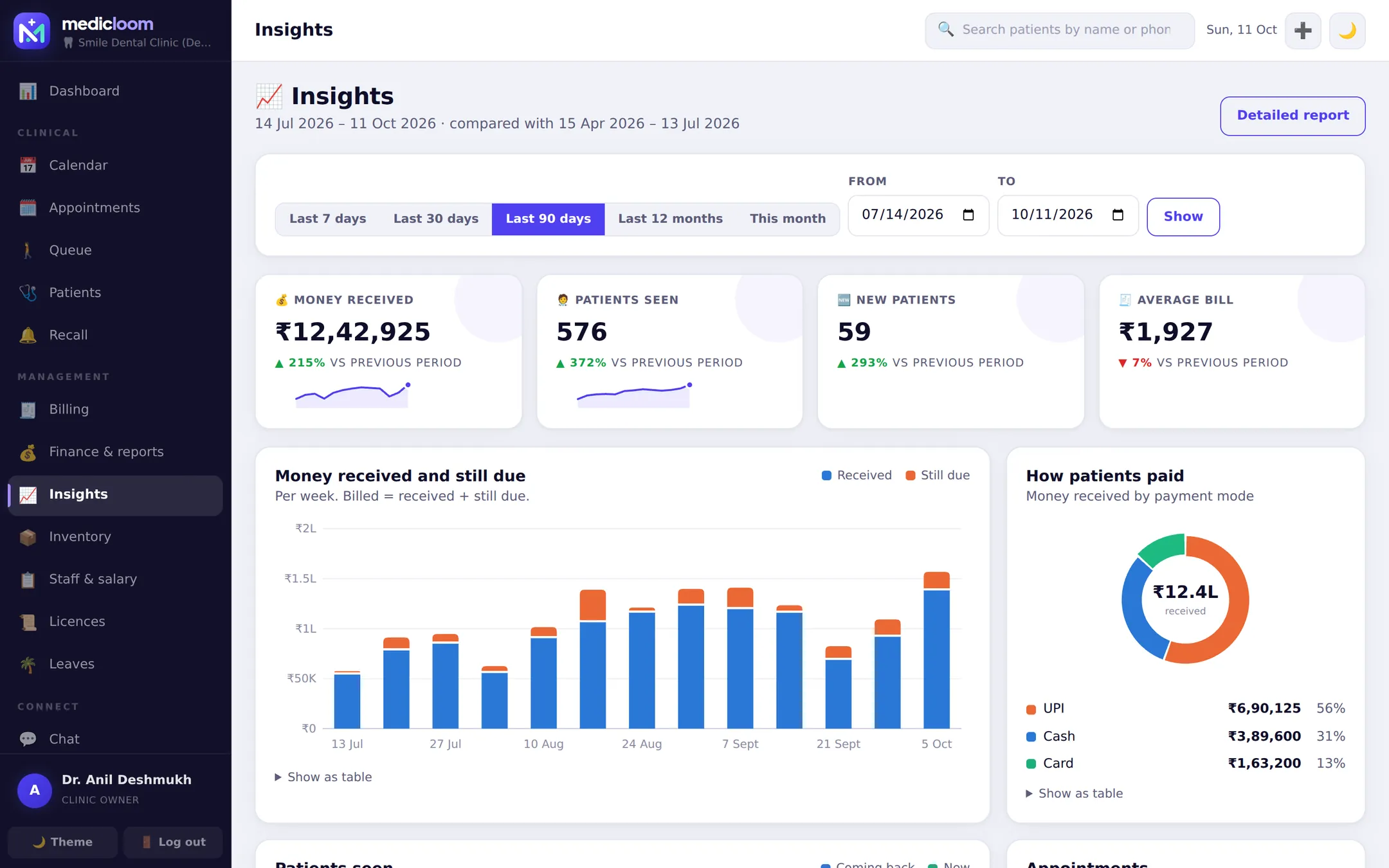Click the New Patients value 59

(x=854, y=332)
